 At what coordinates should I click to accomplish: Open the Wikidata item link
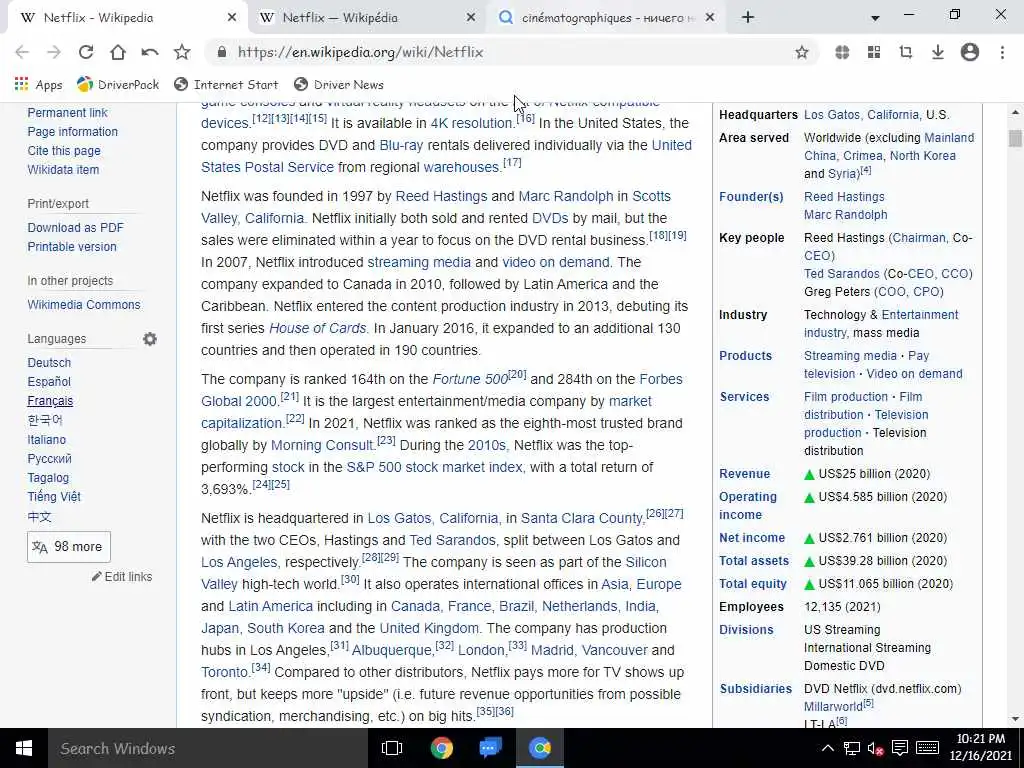point(63,169)
